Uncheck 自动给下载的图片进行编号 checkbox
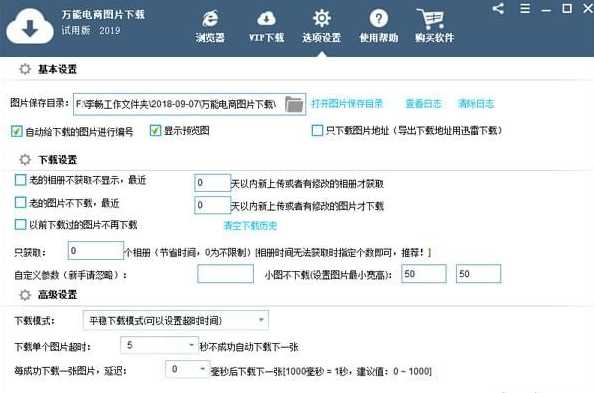This screenshot has height=393, width=594. click(17, 132)
